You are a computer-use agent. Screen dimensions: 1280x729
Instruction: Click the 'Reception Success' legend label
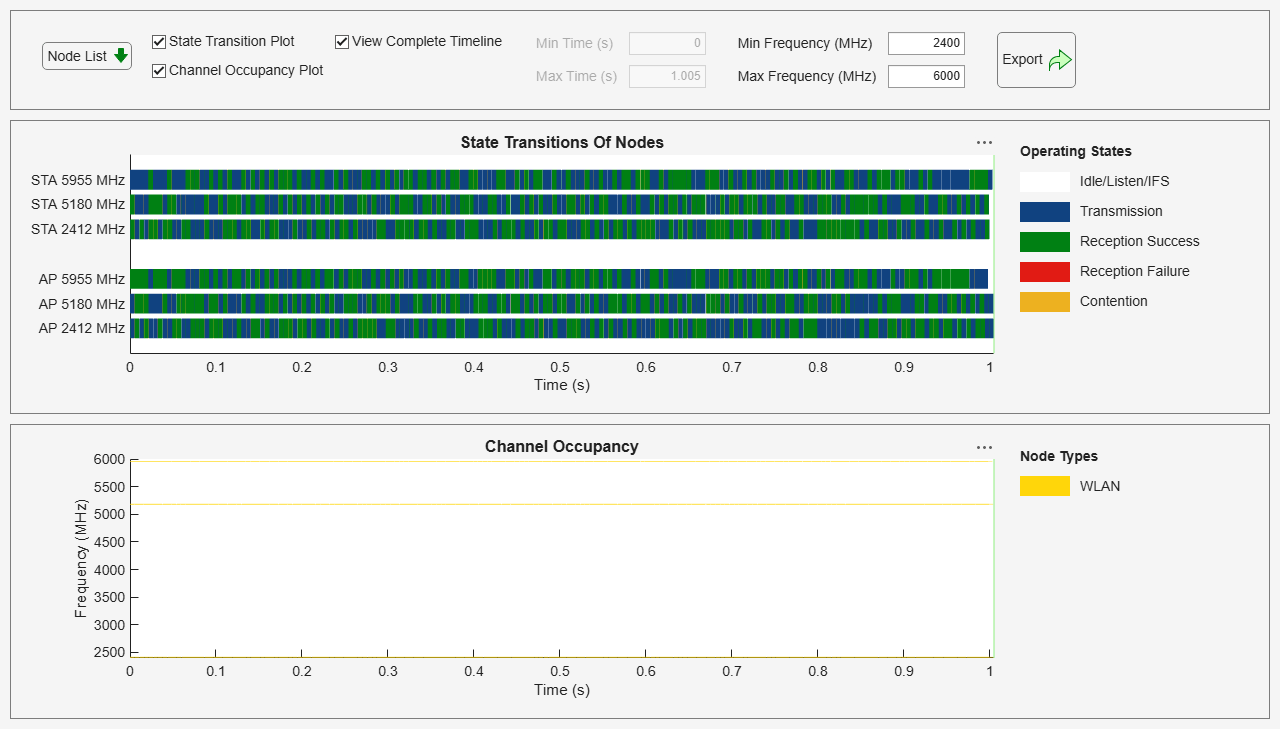(x=1140, y=242)
